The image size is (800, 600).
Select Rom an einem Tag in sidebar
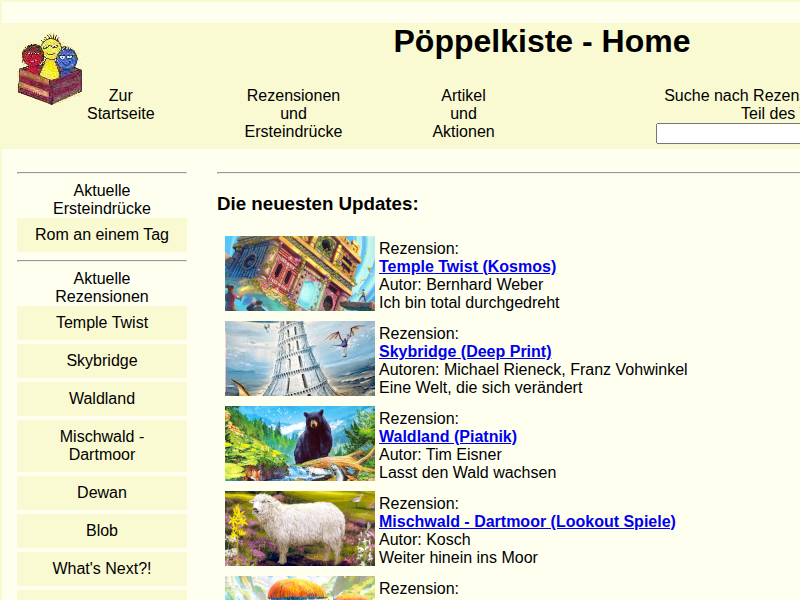102,235
